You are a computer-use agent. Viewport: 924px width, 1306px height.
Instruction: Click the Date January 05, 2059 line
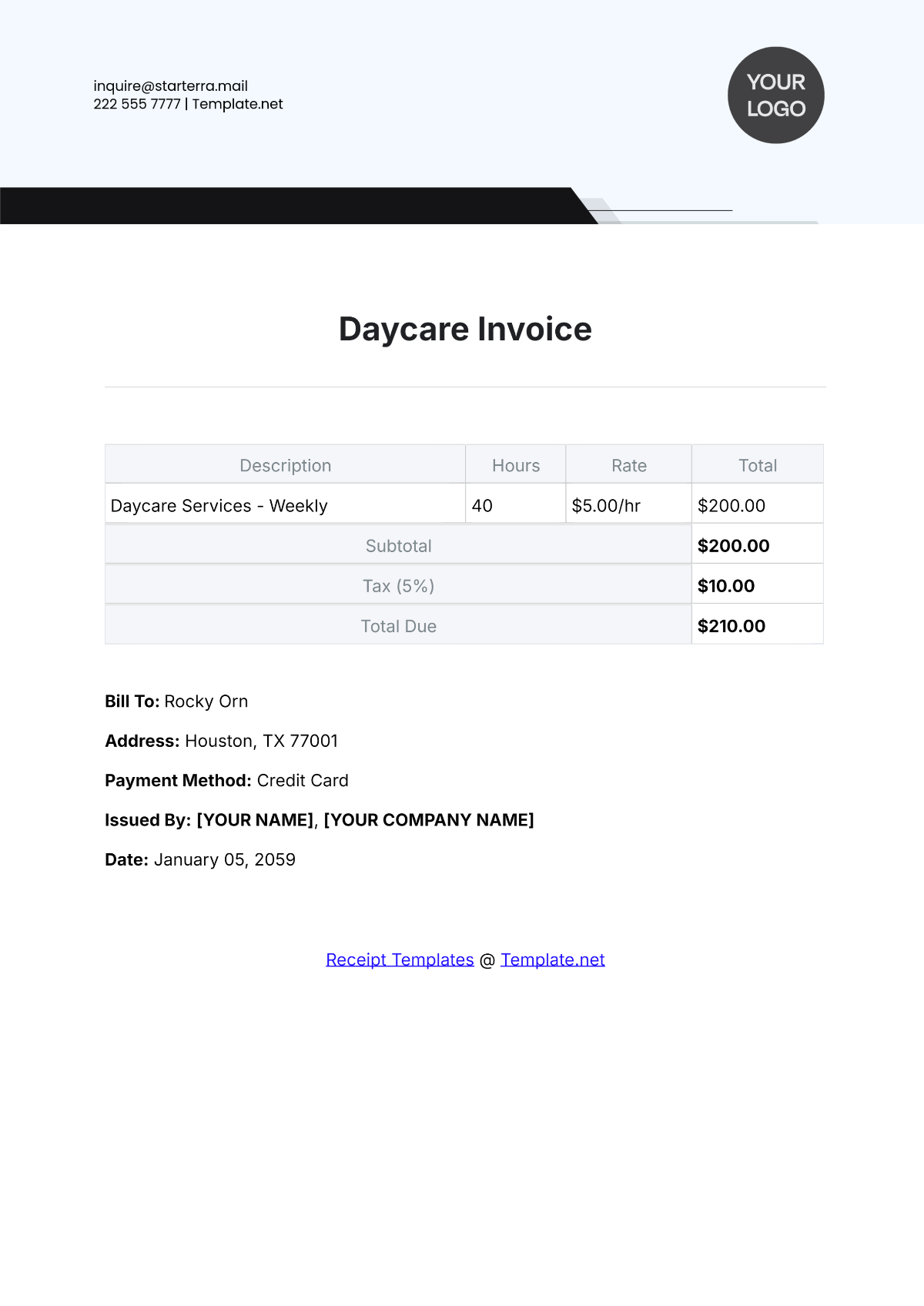point(200,859)
